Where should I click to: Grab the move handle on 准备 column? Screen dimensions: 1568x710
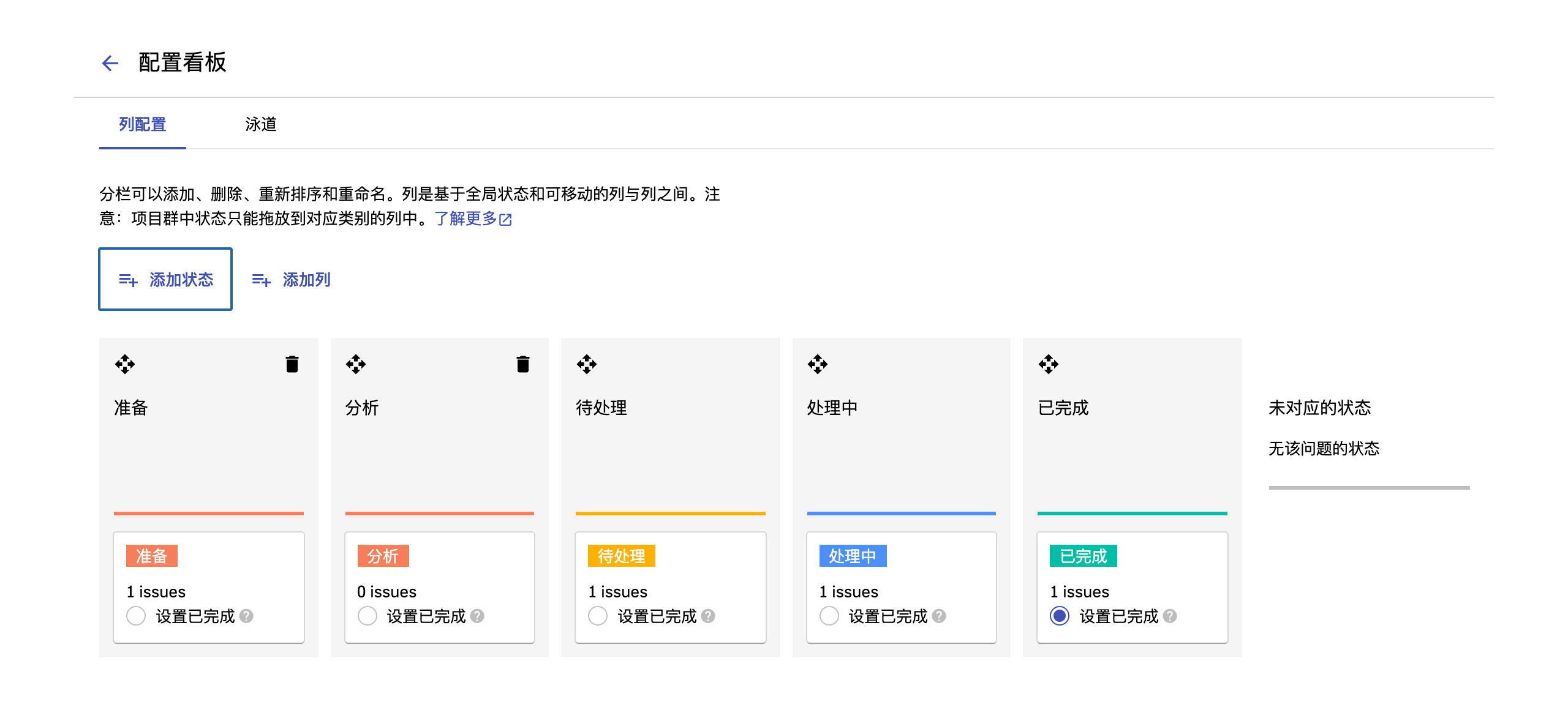coord(125,364)
